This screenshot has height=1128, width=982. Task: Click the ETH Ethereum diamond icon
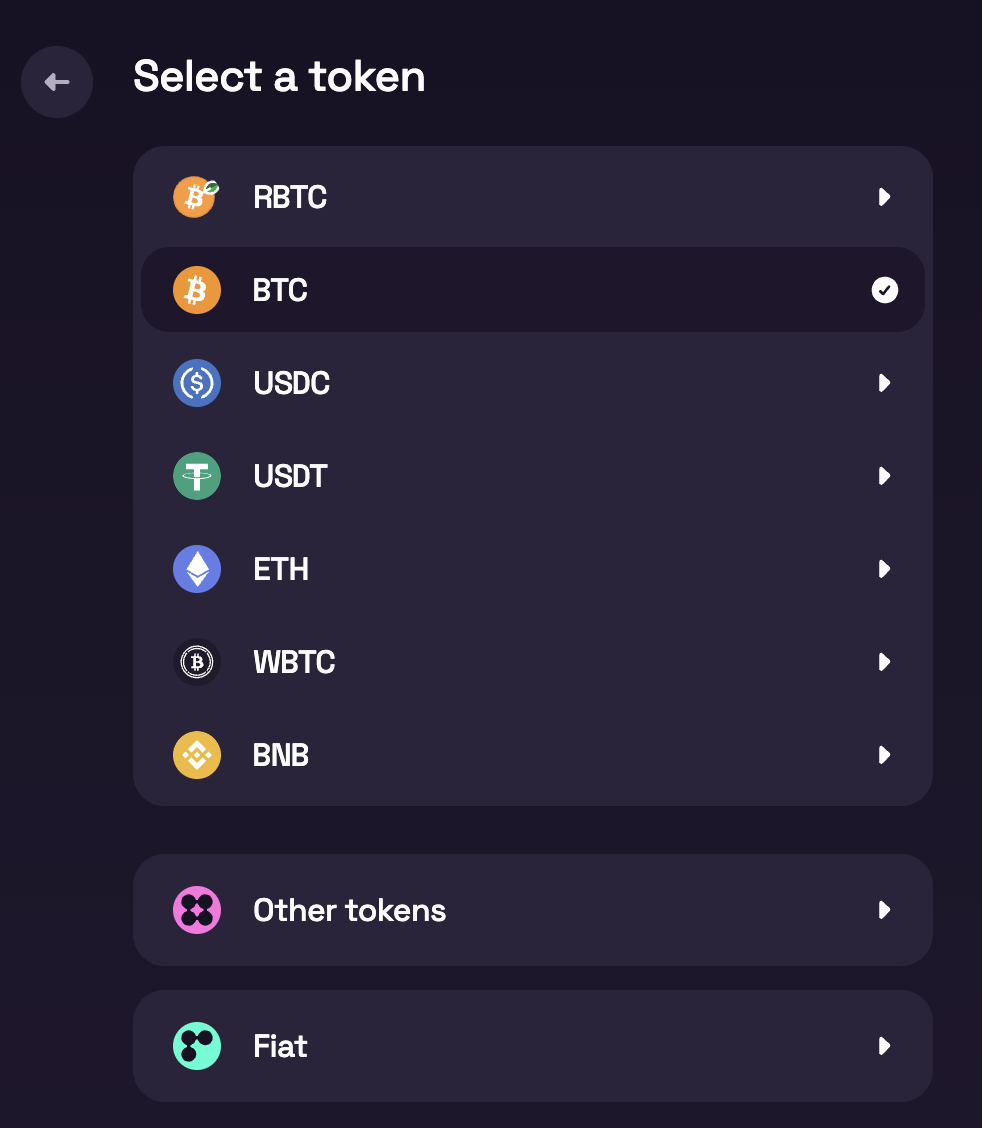[x=197, y=569]
